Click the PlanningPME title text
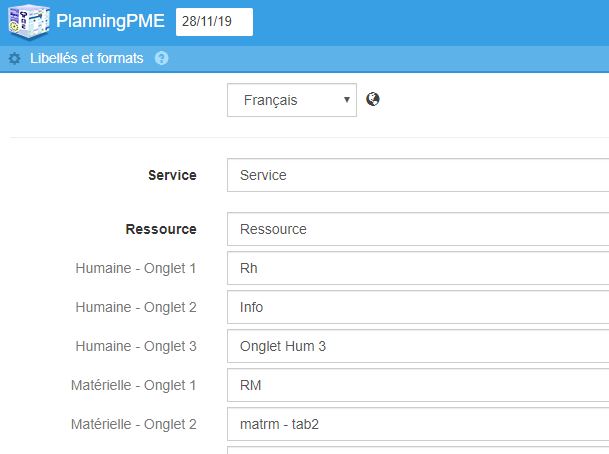This screenshot has height=454, width=609. click(110, 21)
